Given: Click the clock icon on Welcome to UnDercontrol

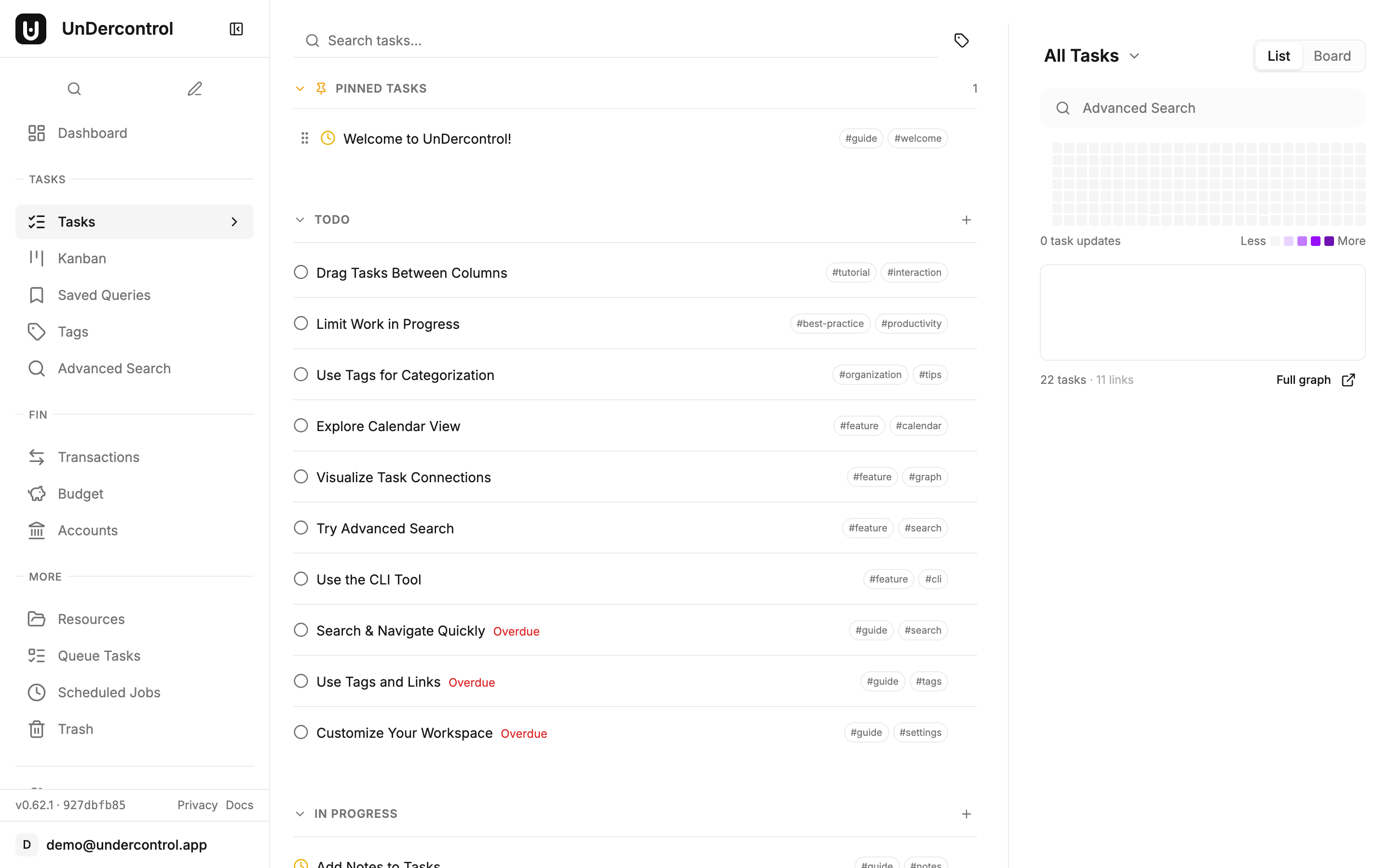Looking at the screenshot, I should [x=328, y=138].
